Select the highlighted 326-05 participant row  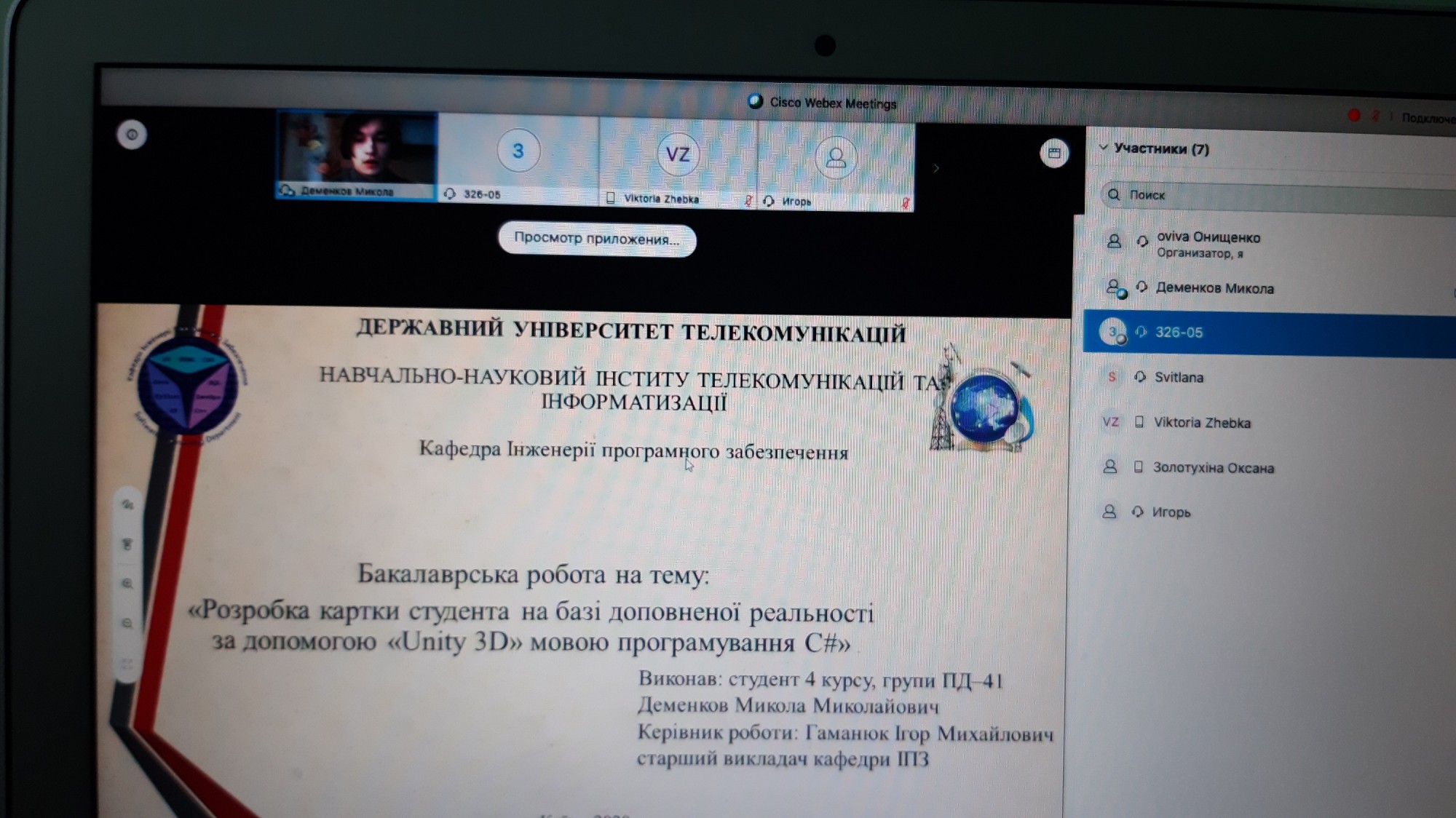1268,333
